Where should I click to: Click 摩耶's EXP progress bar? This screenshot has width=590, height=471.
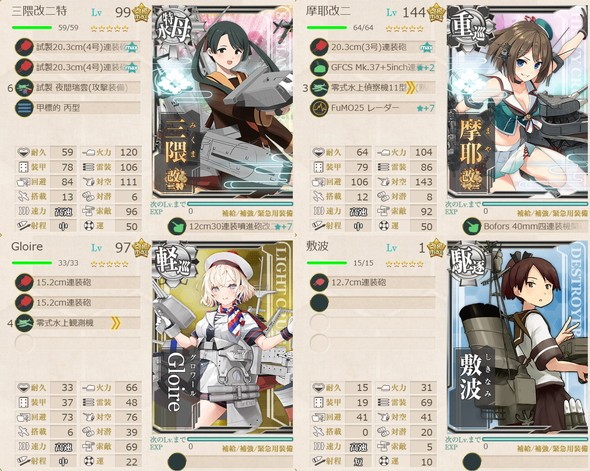535,204
